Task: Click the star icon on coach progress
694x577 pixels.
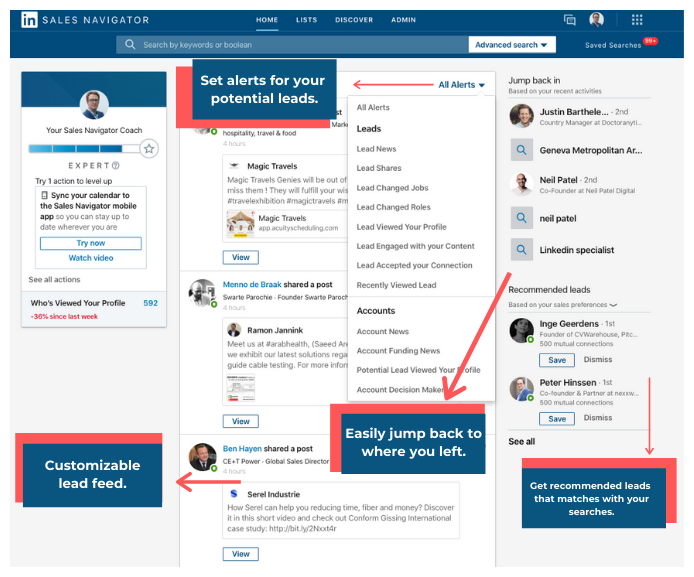Action: [x=149, y=149]
